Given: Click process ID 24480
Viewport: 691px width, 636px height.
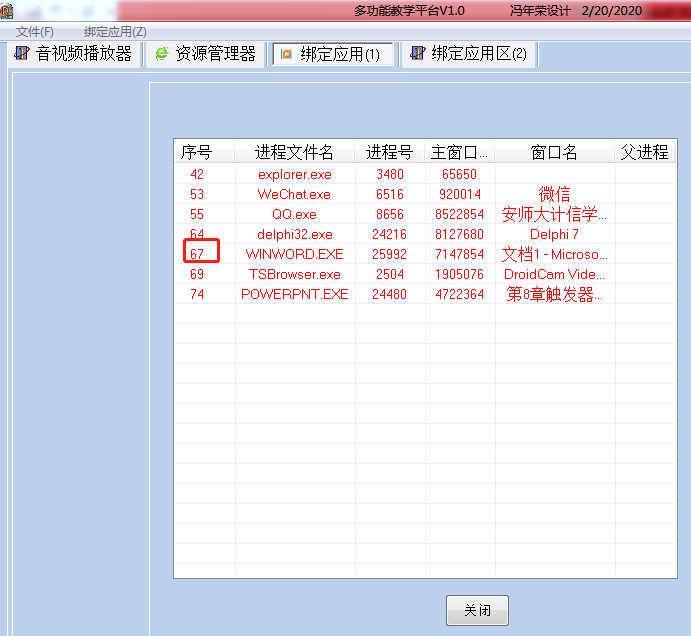Looking at the screenshot, I should click(x=390, y=294).
